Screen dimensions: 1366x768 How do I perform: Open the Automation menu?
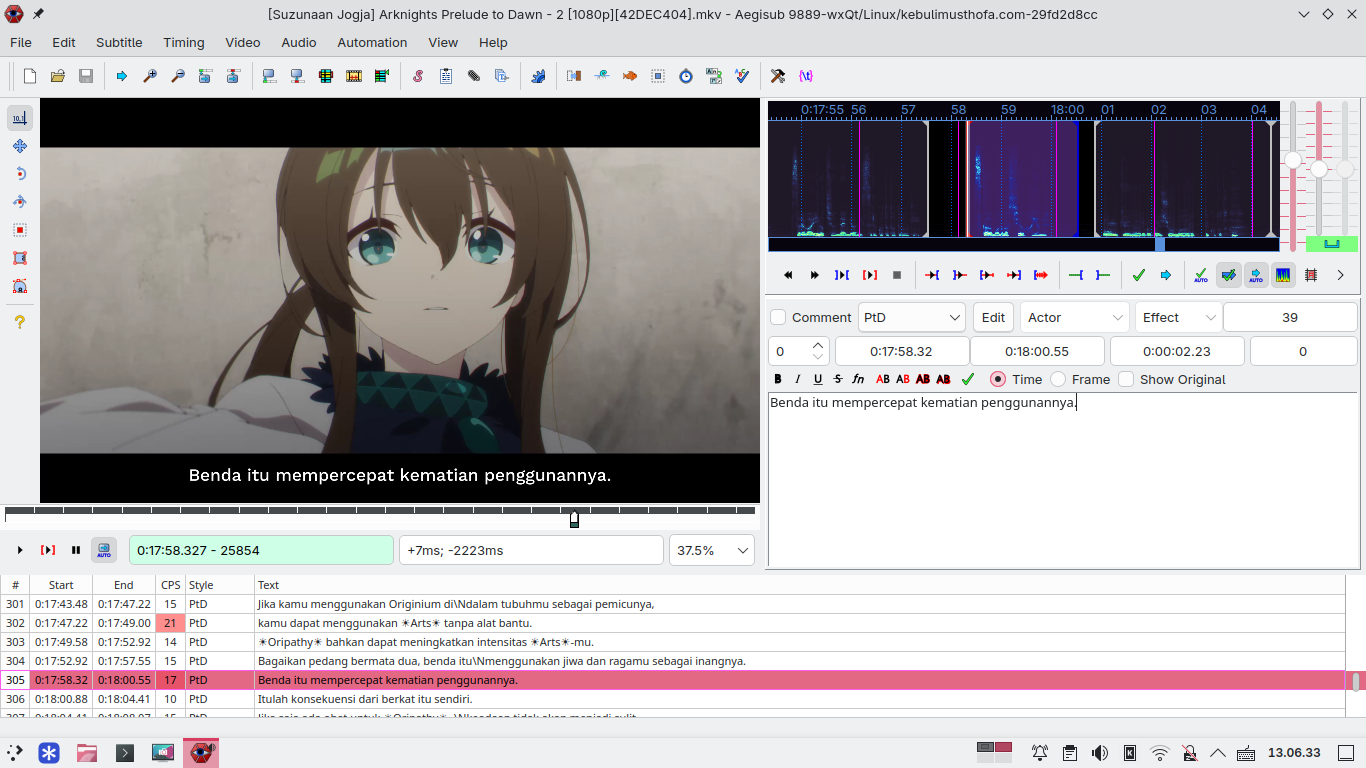tap(372, 42)
